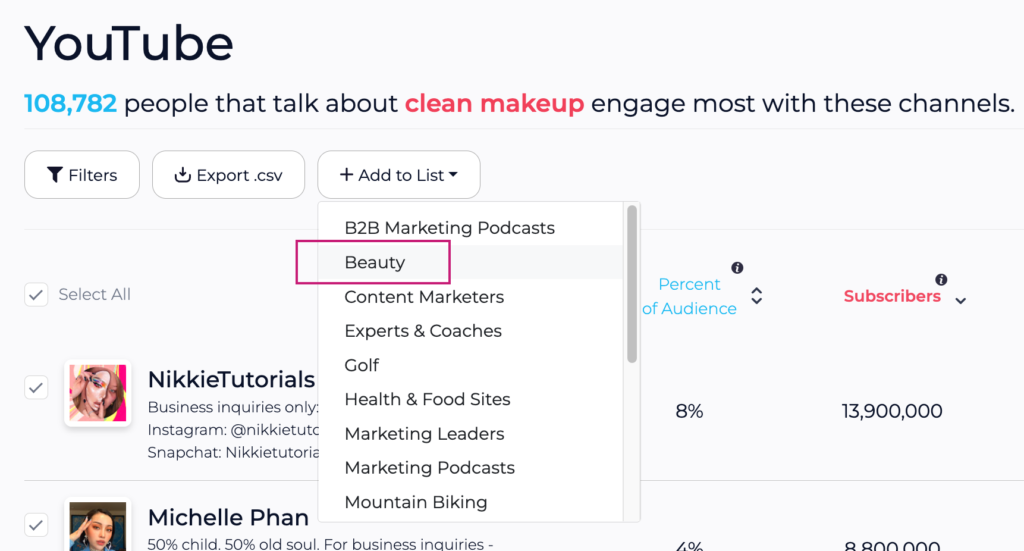Screen dimensions: 1024x551
Task: Click NikkieTutorials 13,900,000 subscribers value
Action: click(x=892, y=411)
